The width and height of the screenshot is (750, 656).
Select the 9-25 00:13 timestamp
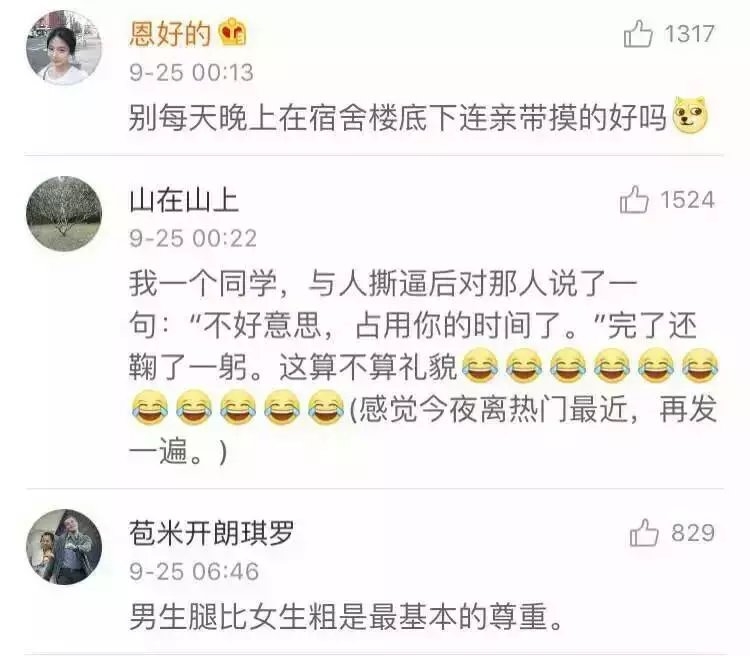pos(191,73)
